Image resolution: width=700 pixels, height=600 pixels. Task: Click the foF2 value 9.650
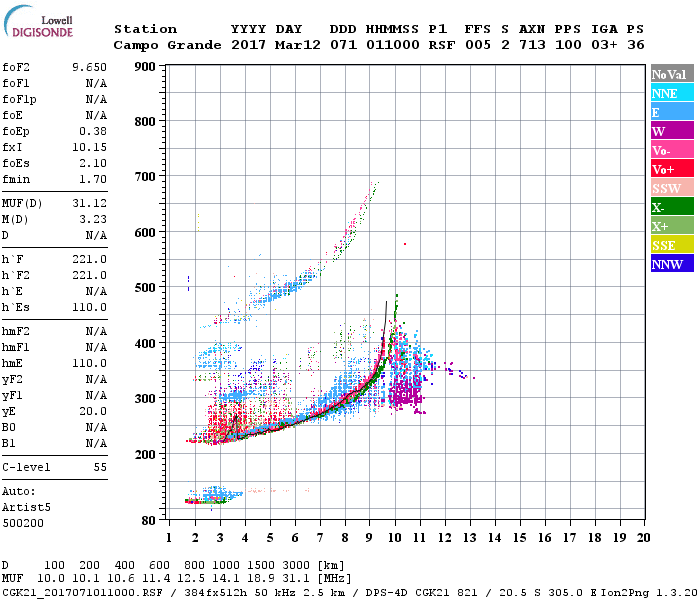pos(89,67)
